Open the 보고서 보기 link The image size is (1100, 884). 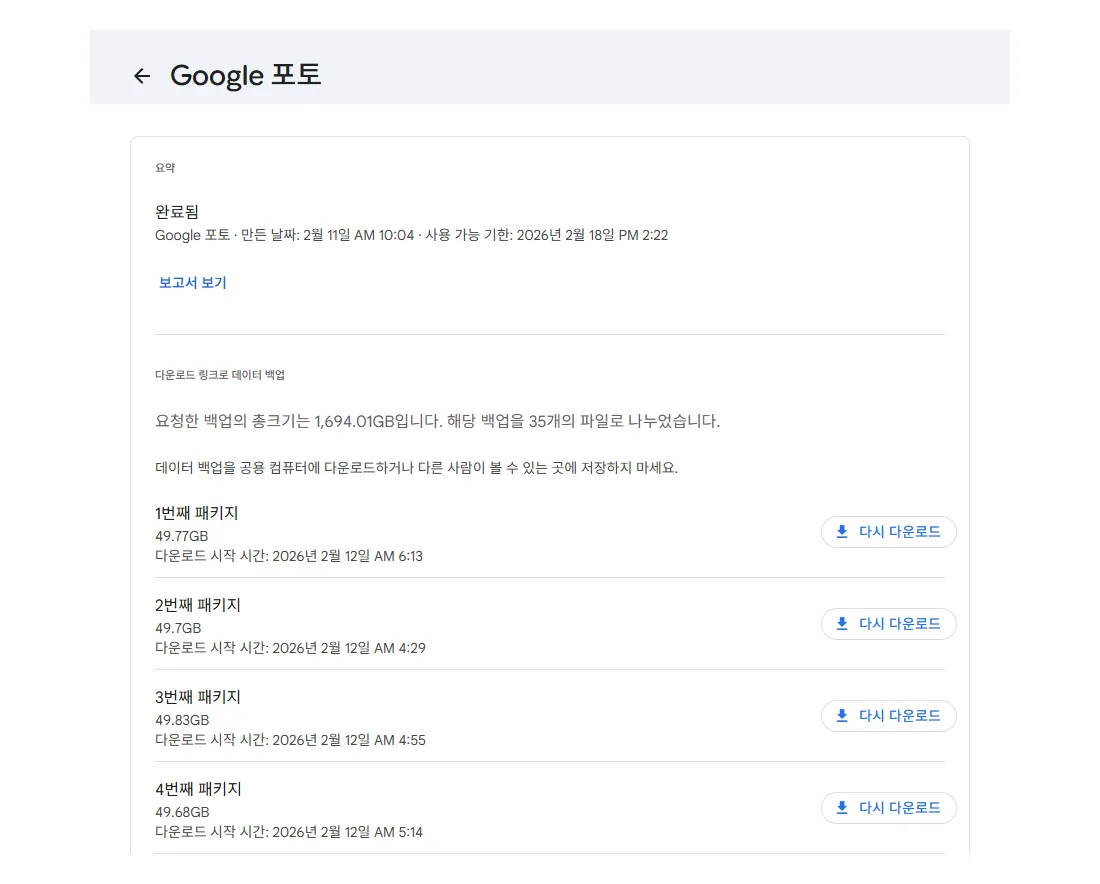192,283
